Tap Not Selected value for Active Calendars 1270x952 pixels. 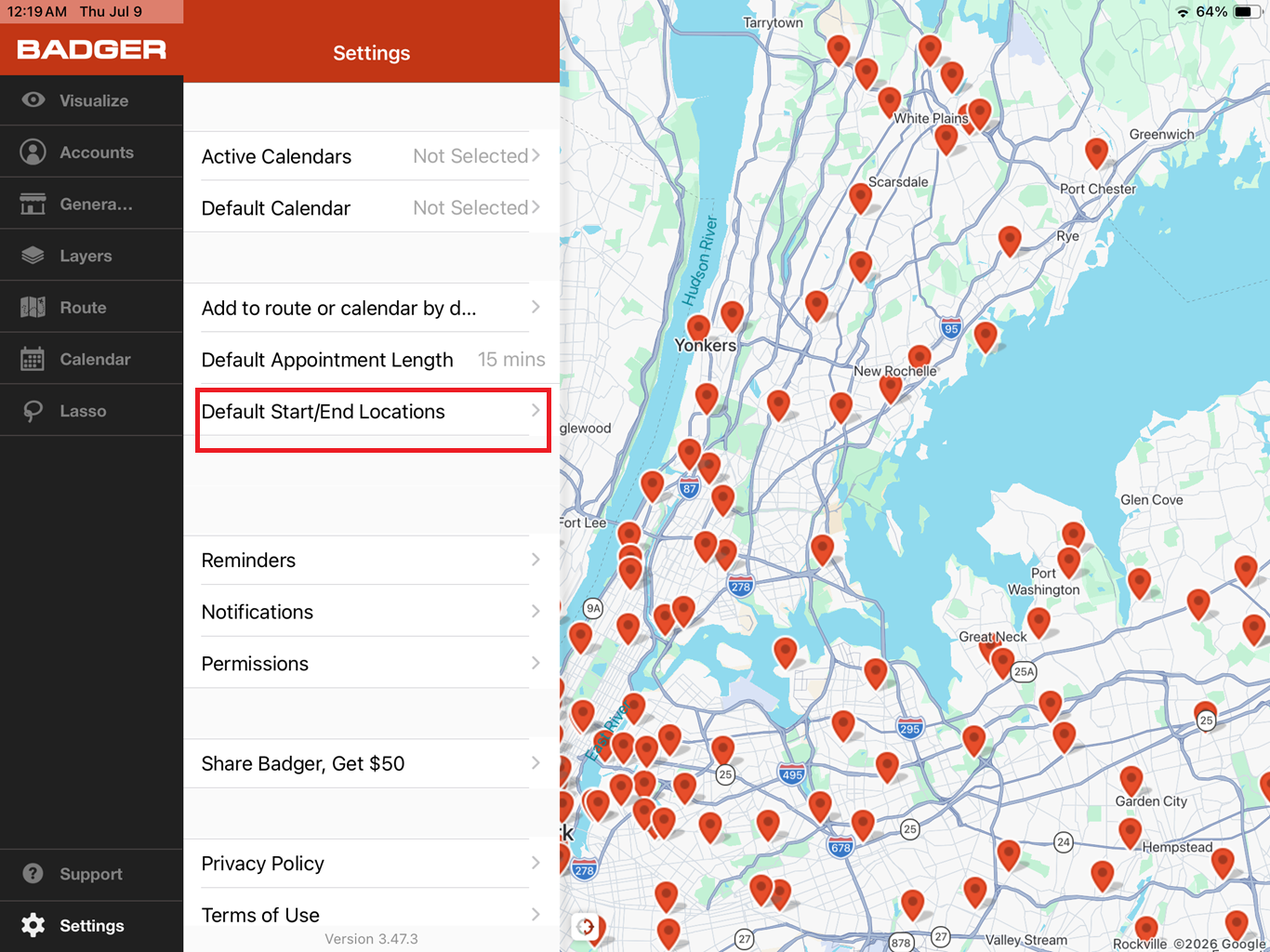coord(470,156)
